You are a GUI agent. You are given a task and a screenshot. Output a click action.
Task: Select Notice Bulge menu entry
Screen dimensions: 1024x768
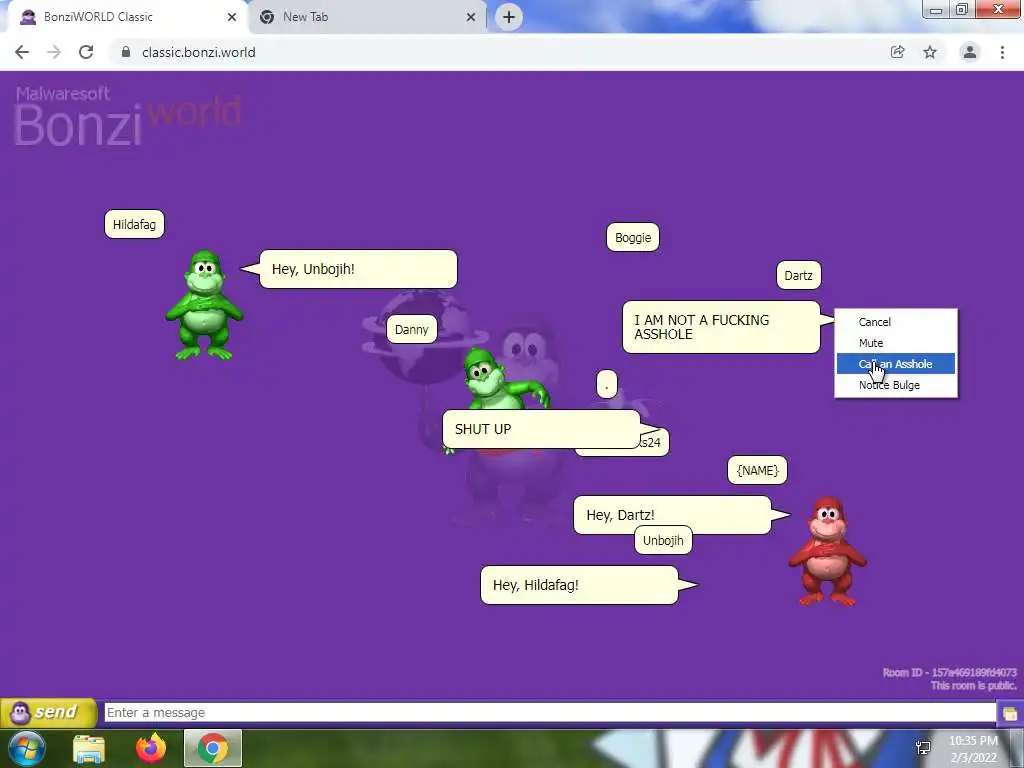(x=896, y=385)
